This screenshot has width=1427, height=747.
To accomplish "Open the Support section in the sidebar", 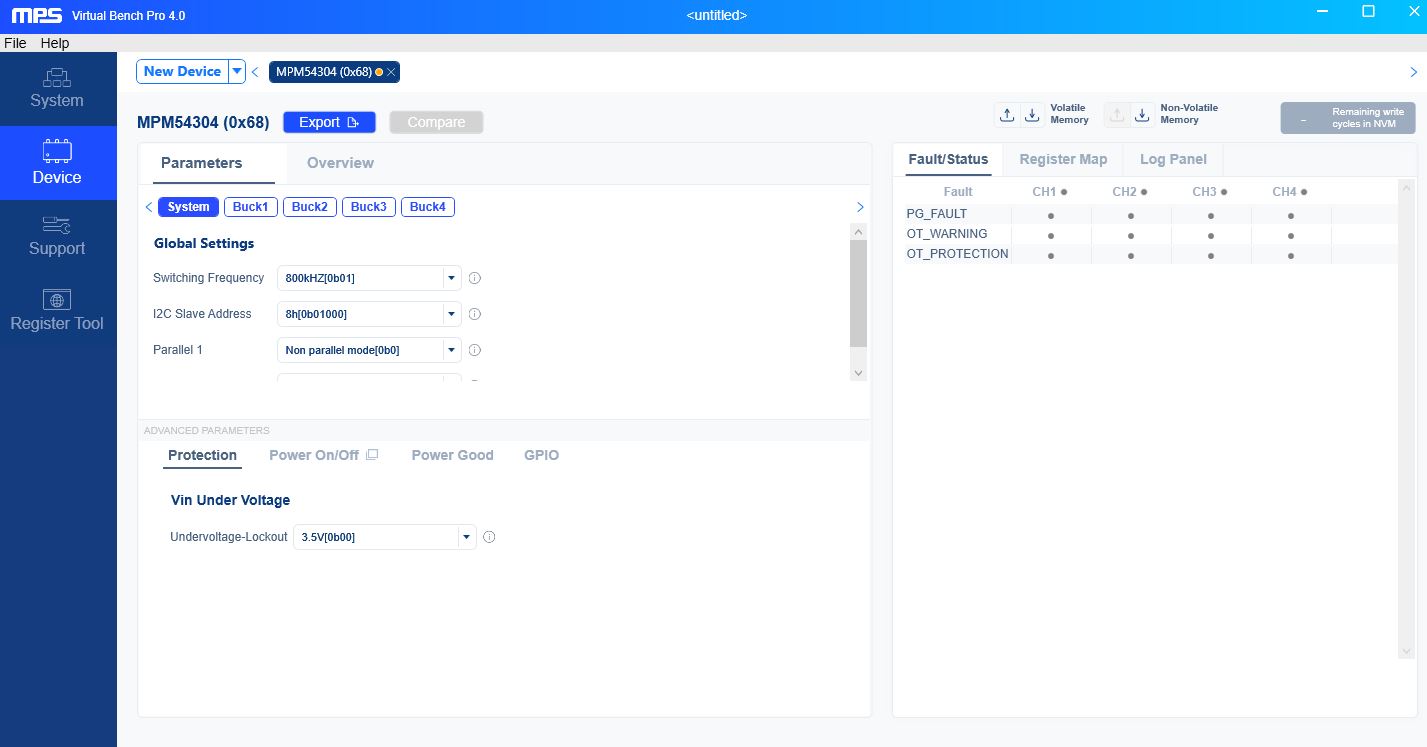I will click(57, 236).
